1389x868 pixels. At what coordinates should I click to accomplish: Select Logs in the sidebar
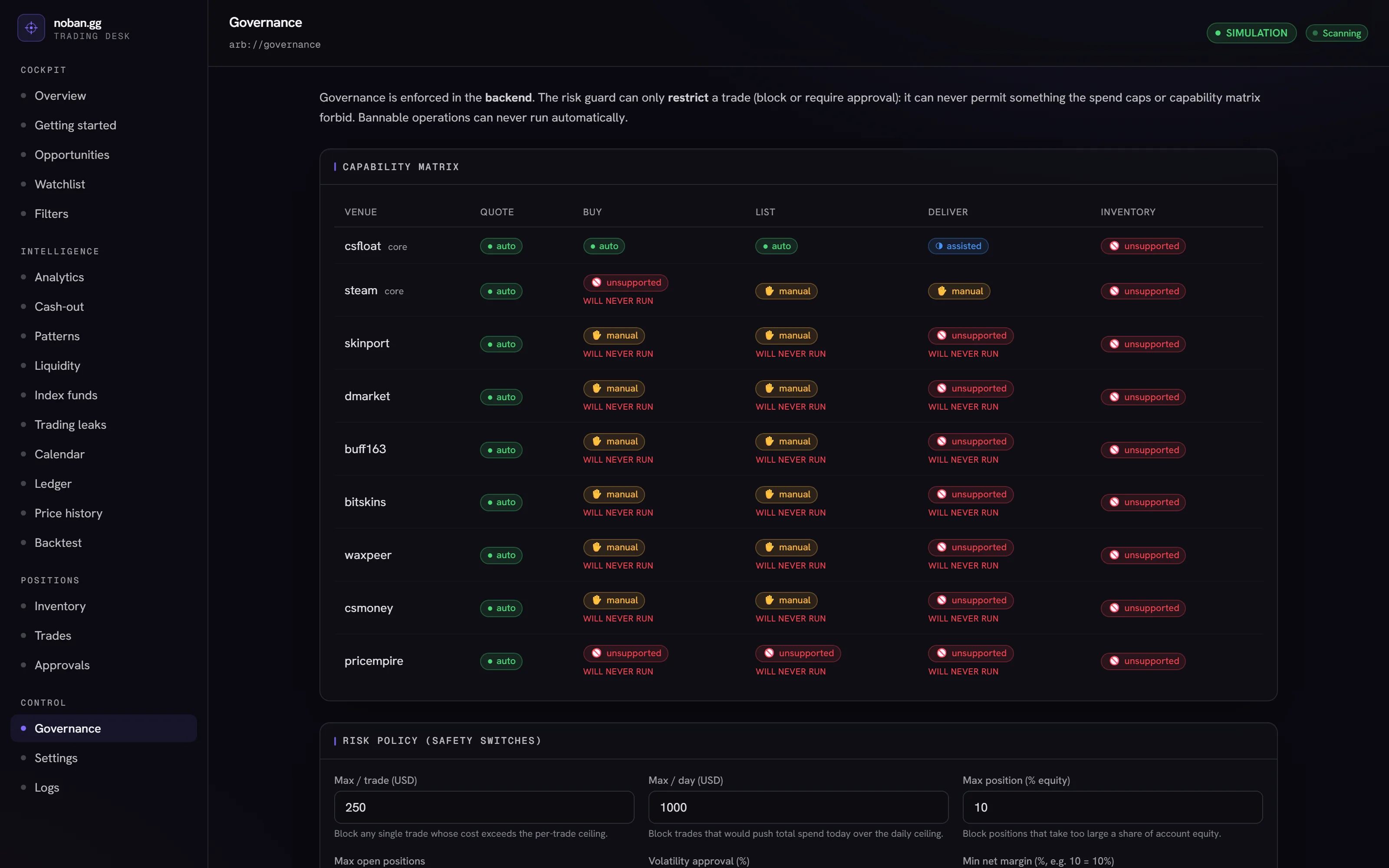click(x=46, y=788)
